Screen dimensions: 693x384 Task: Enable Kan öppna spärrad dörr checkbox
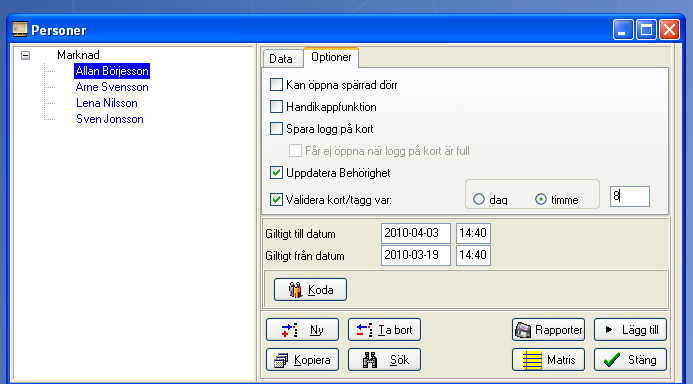[x=276, y=84]
